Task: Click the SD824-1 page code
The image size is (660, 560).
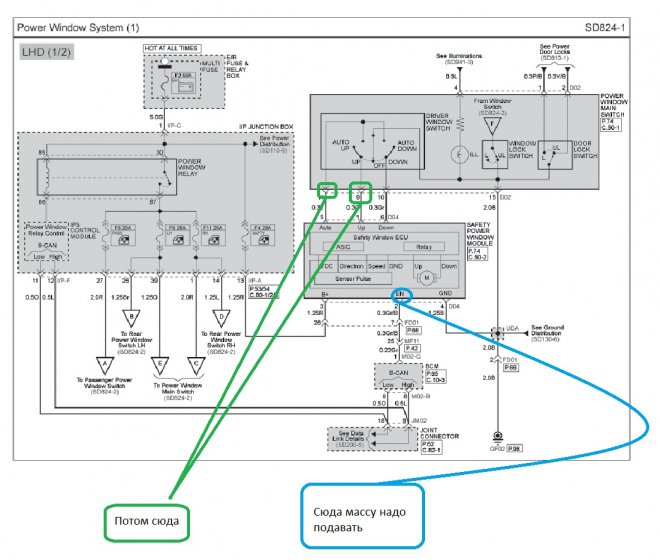Action: click(605, 28)
